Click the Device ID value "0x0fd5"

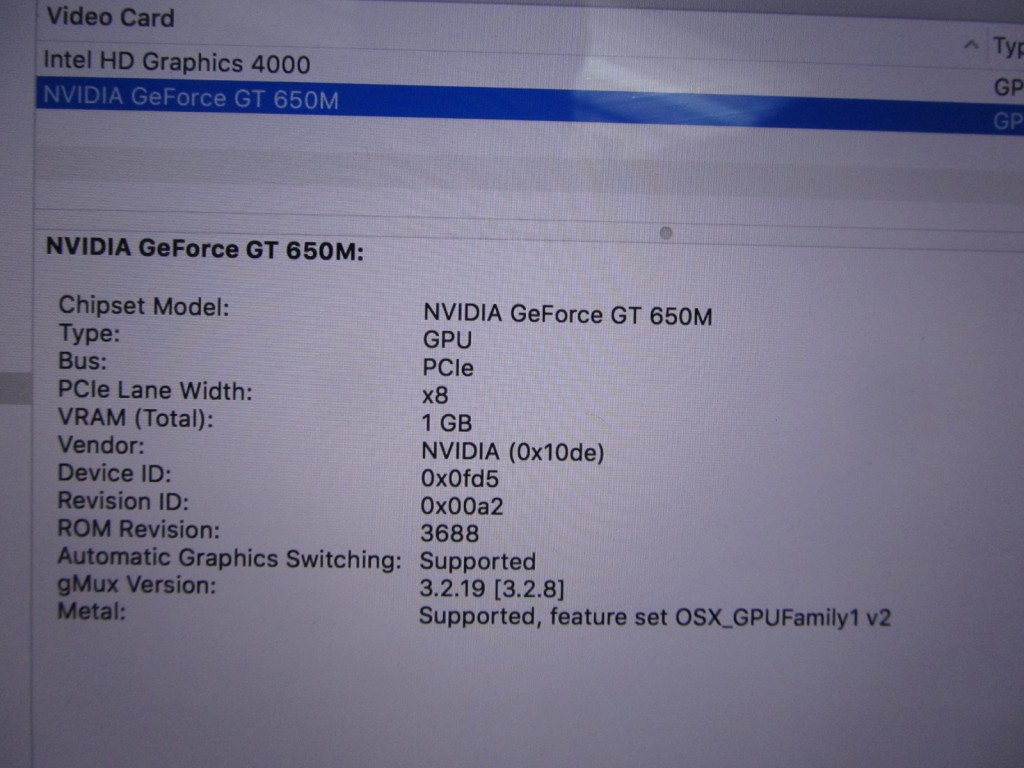coord(460,479)
